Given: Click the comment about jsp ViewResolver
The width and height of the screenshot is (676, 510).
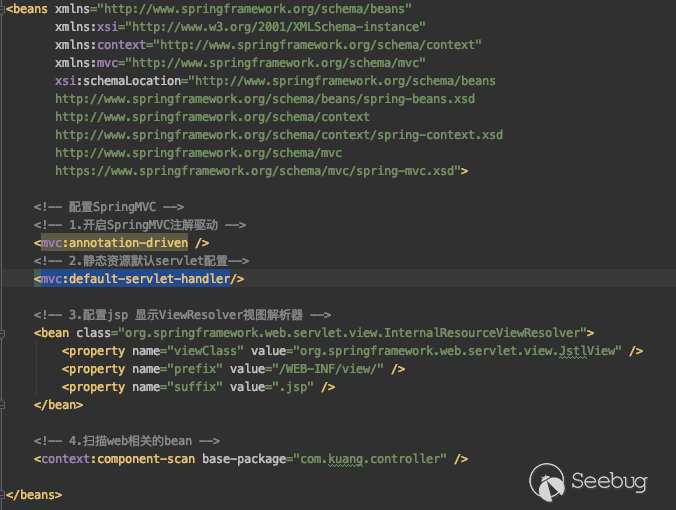Looking at the screenshot, I should point(182,315).
